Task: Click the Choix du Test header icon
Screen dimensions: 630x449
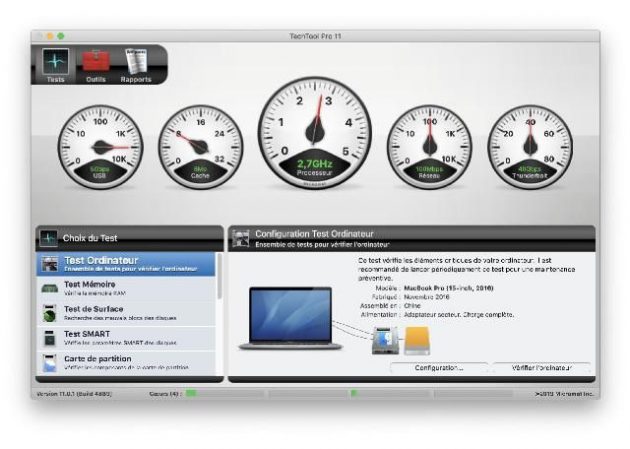Action: pos(48,238)
